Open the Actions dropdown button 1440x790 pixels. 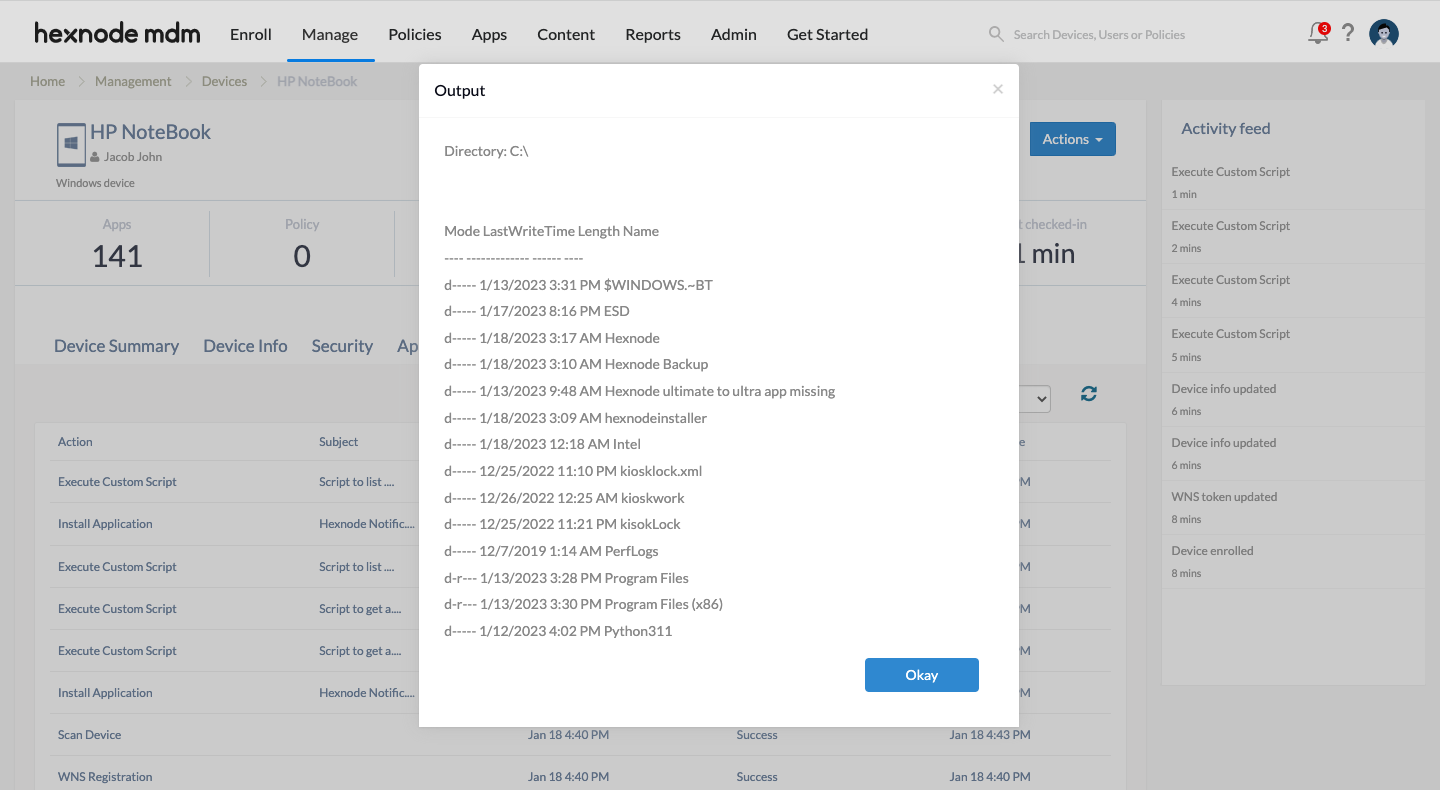coord(1072,139)
